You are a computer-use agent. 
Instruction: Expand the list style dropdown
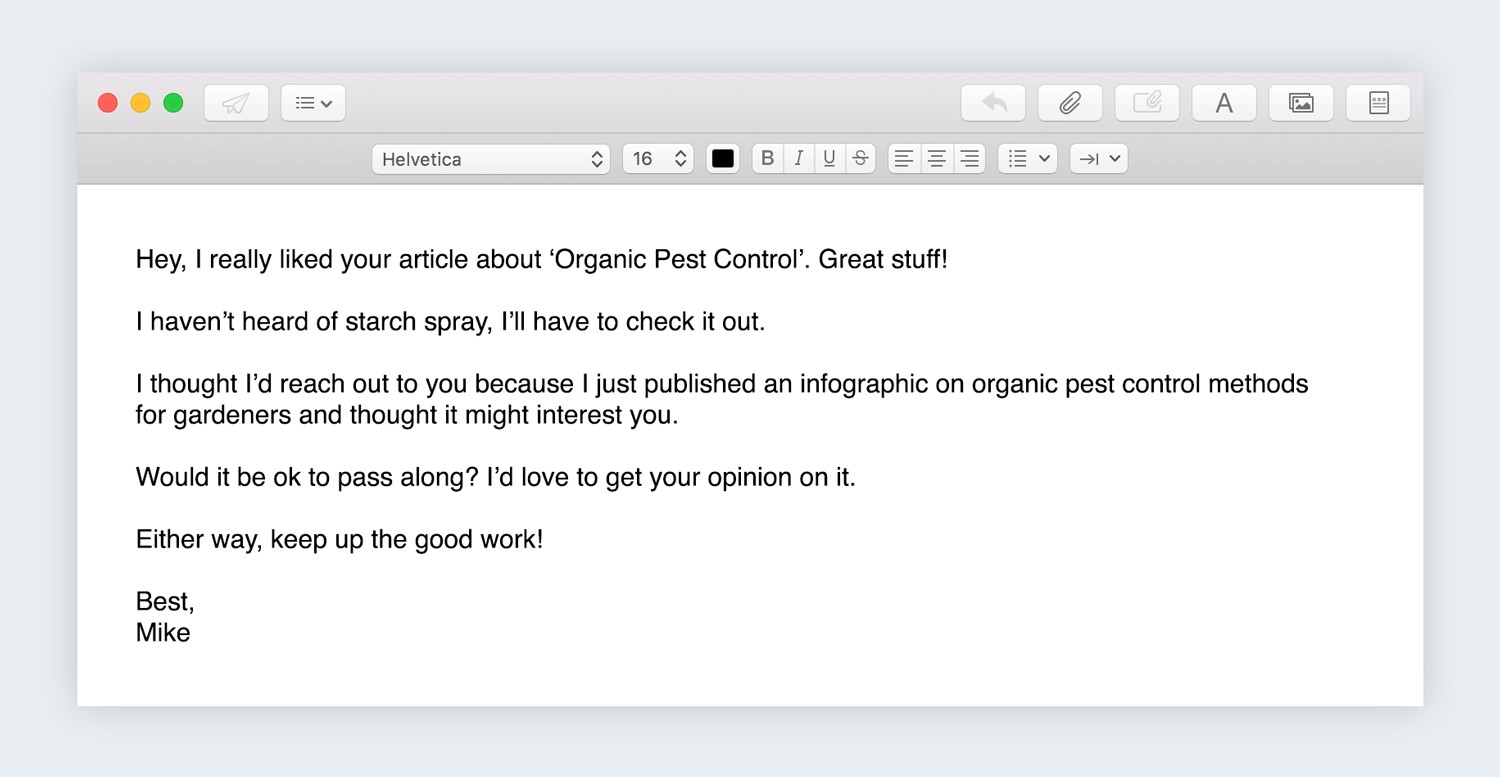coord(1027,158)
